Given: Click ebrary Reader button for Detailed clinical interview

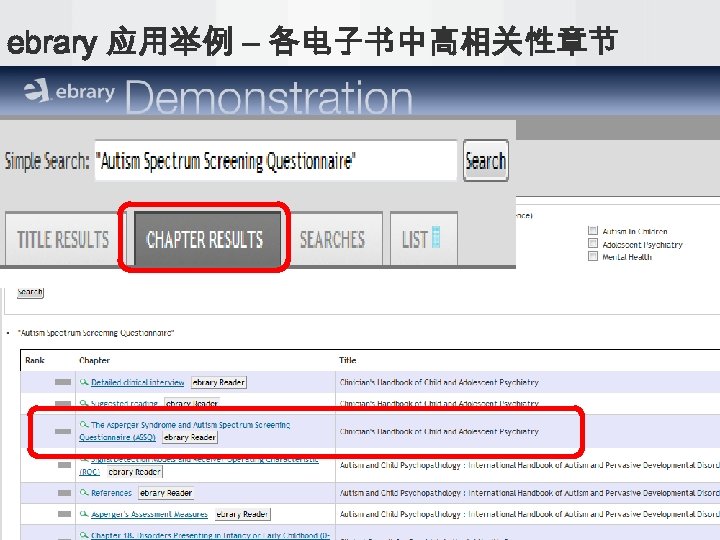Looking at the screenshot, I should coord(219,382).
